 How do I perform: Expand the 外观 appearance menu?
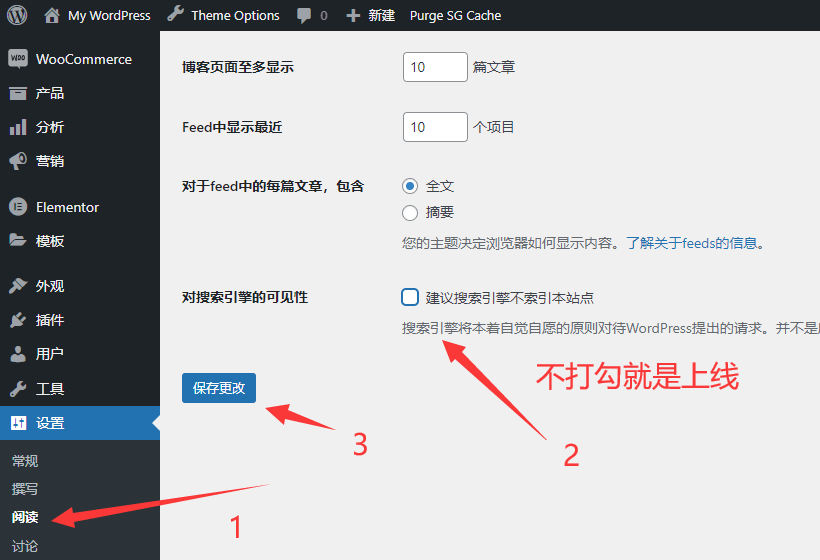pos(50,286)
